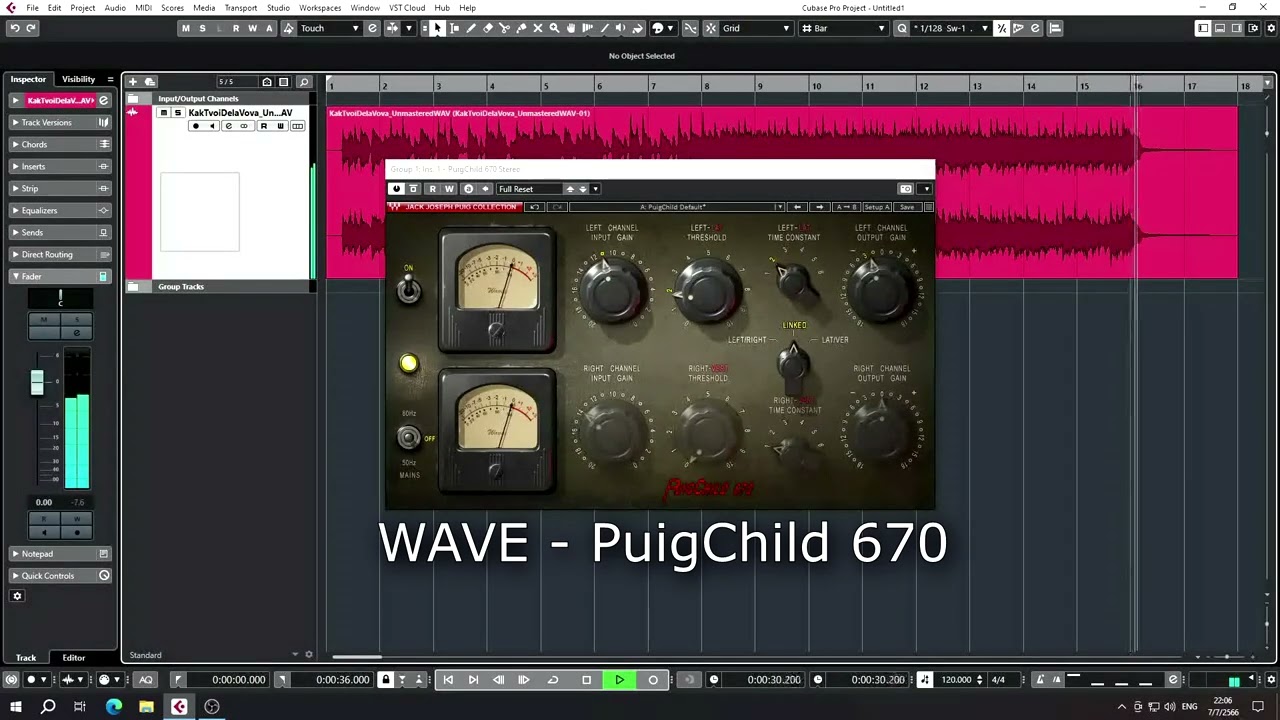
Task: Switch to the Editor tab
Action: click(74, 658)
